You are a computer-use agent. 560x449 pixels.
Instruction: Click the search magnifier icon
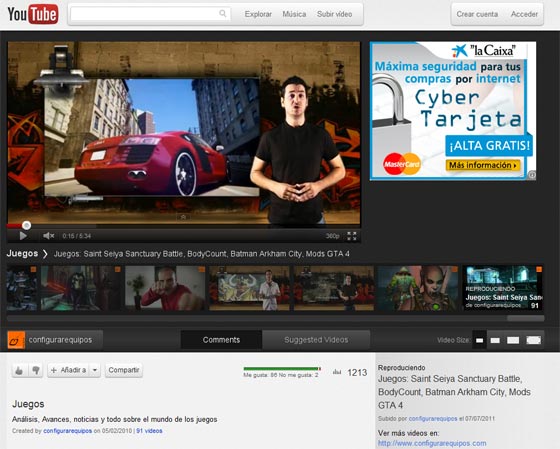coord(222,14)
